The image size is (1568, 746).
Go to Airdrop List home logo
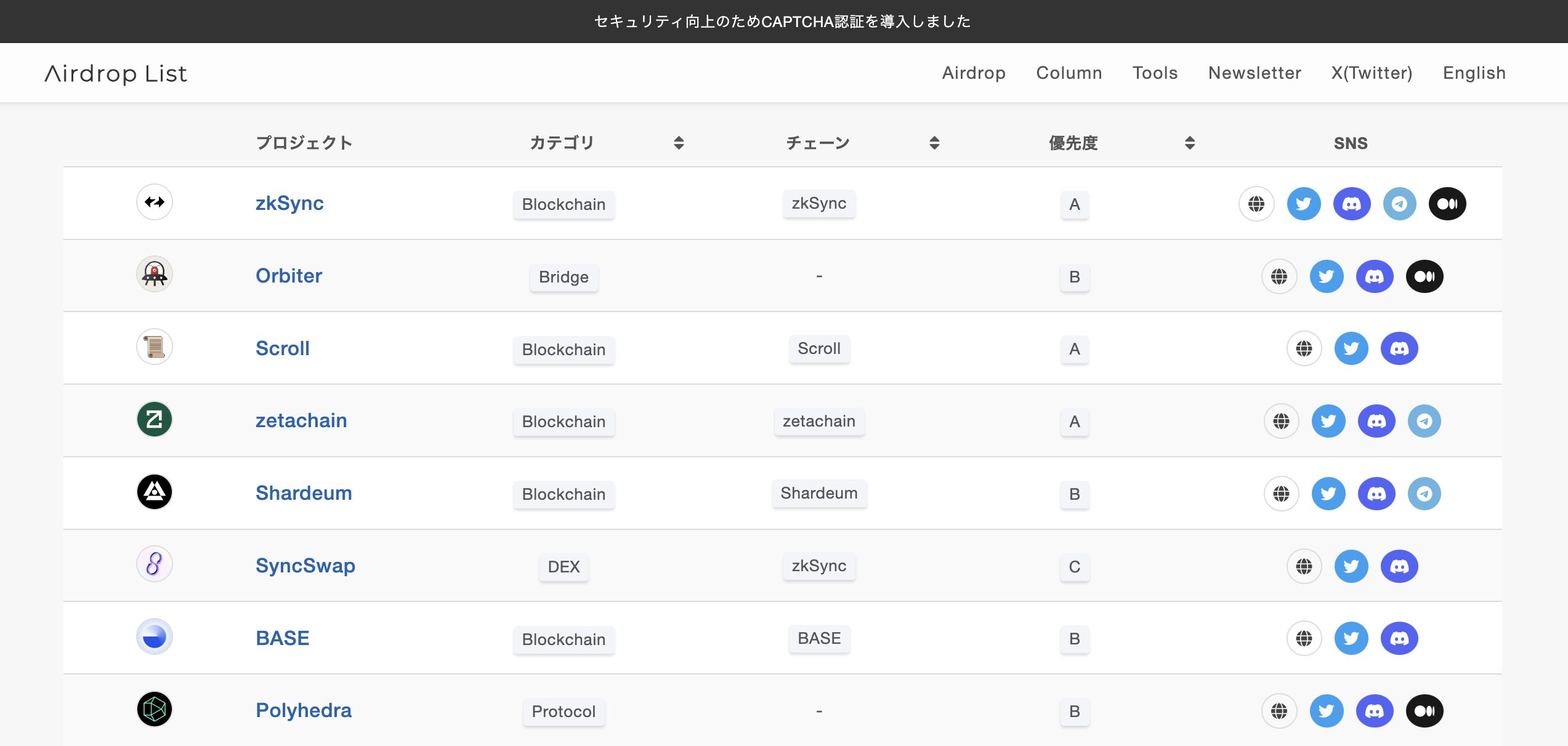click(x=116, y=73)
